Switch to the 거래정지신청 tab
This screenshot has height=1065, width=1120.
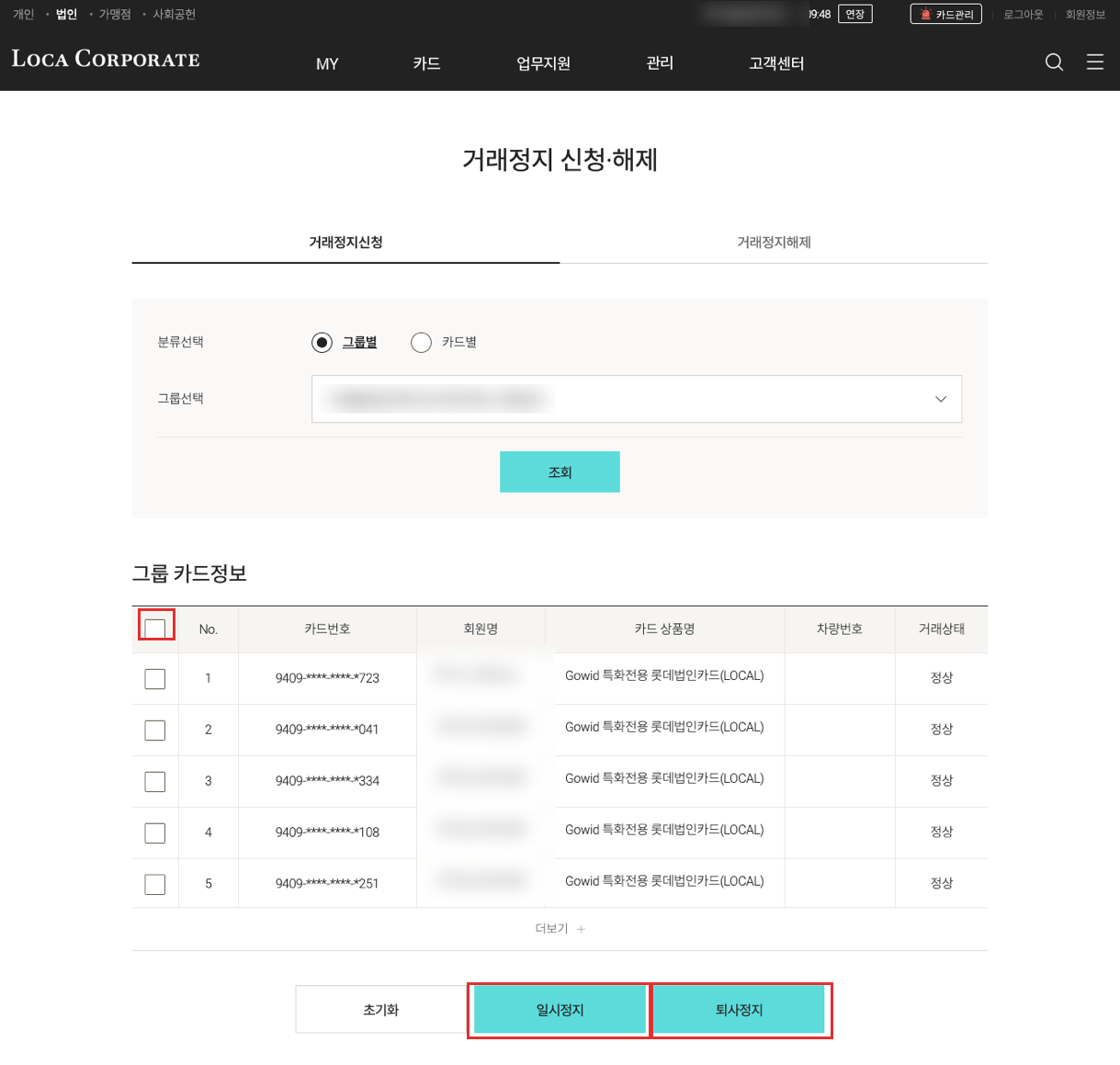[345, 243]
